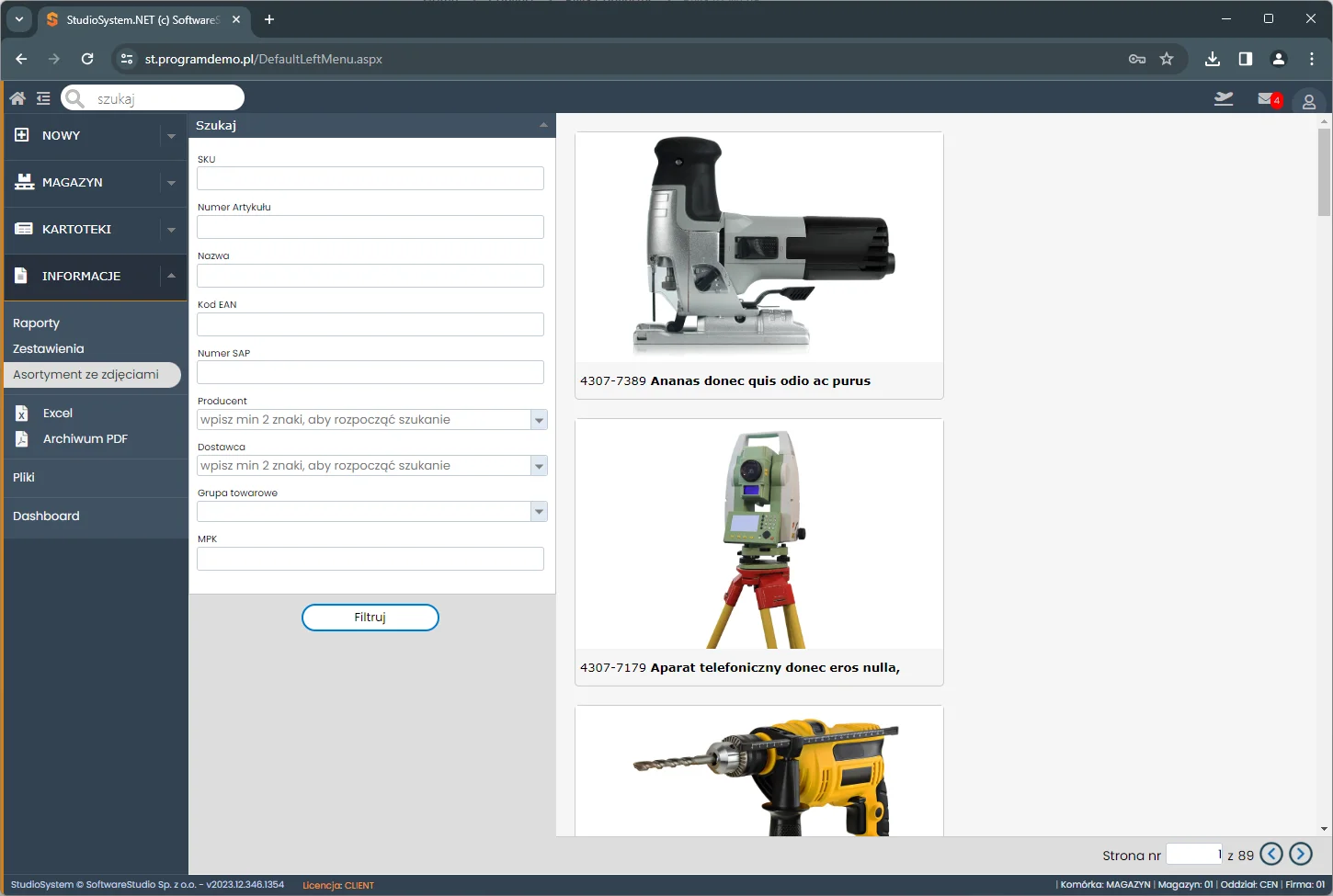Viewport: 1333px width, 896px height.
Task: Click the Dostawca search text box
Action: click(364, 466)
